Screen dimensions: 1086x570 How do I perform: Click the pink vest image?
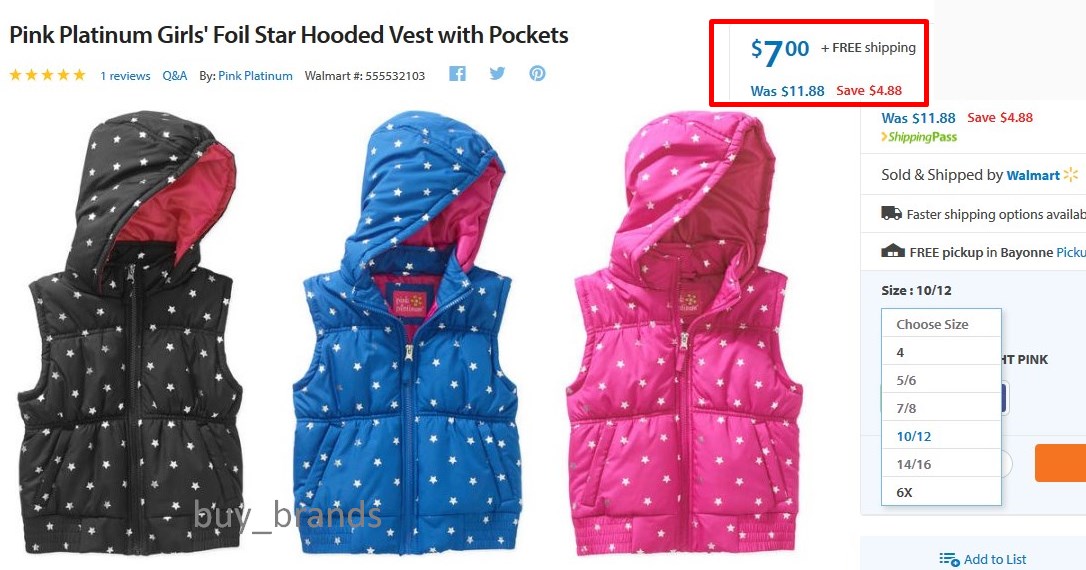[x=684, y=333]
